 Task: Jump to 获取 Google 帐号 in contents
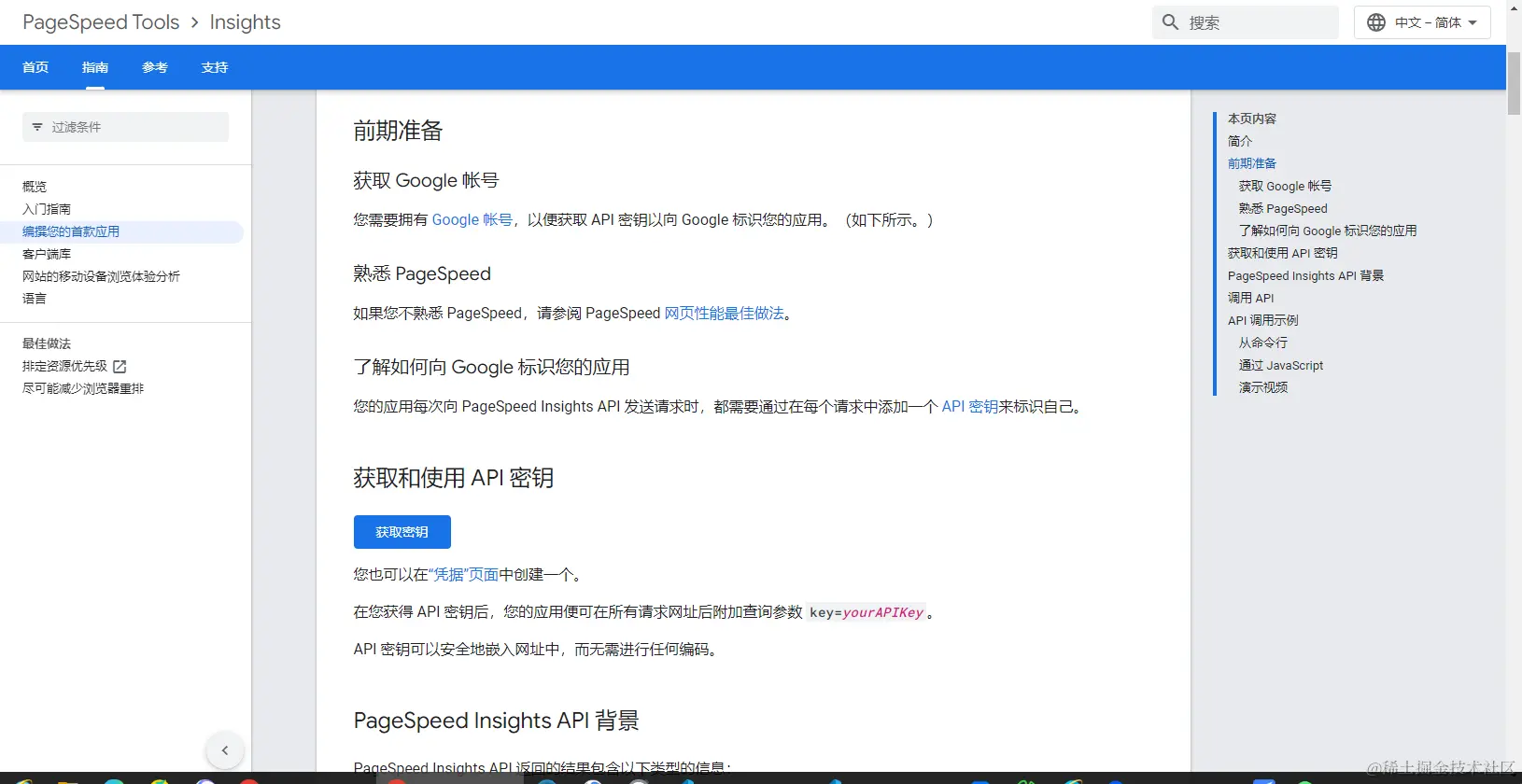pos(1286,186)
